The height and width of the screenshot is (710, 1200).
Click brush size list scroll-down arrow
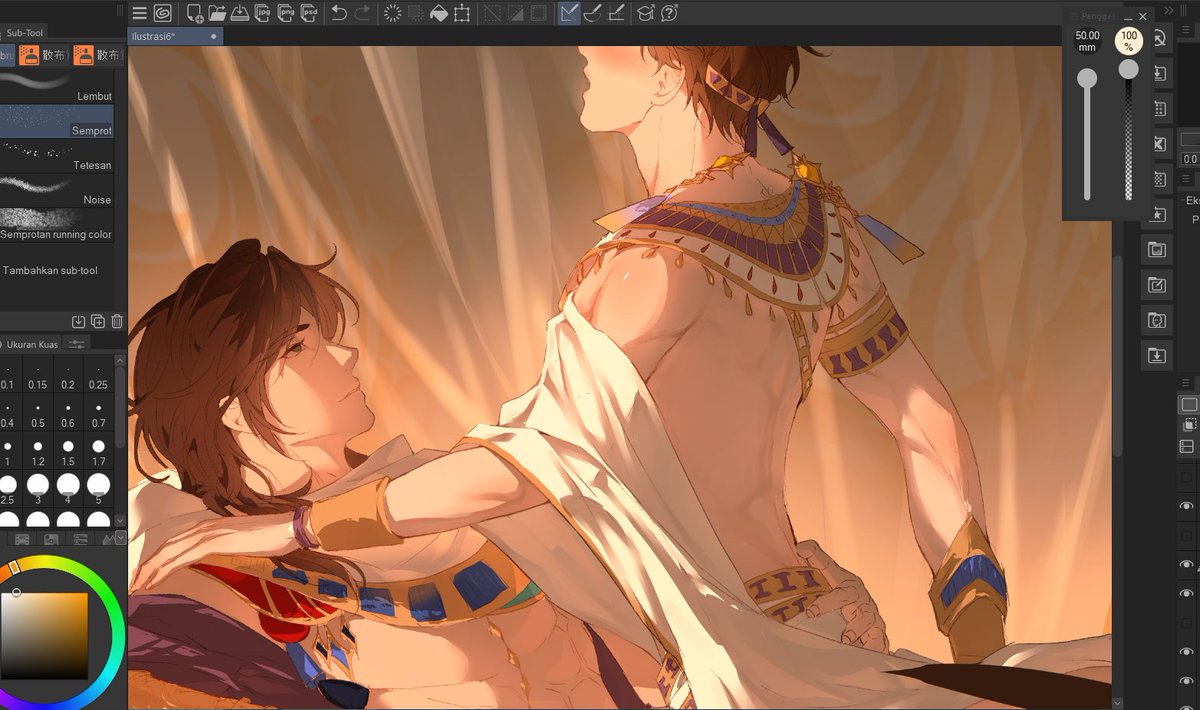[121, 520]
